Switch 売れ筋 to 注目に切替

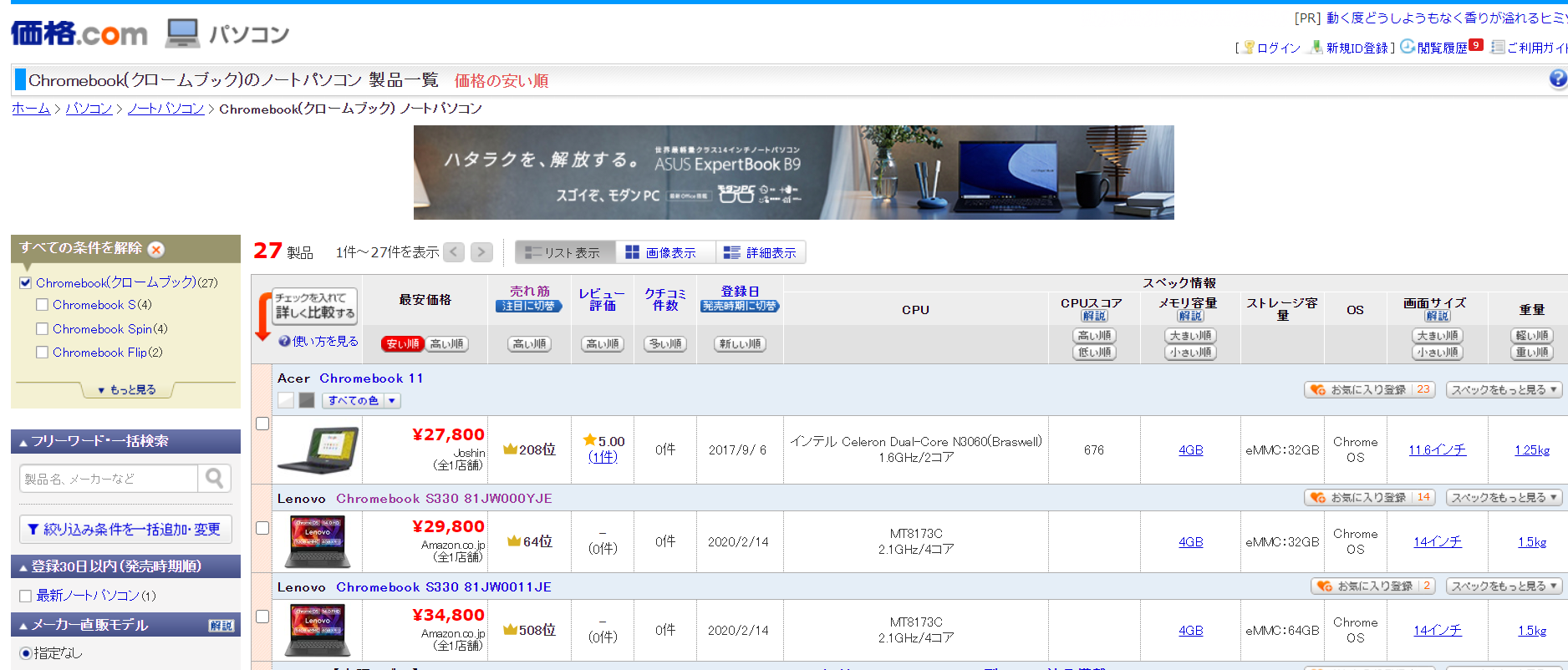pyautogui.click(x=529, y=307)
